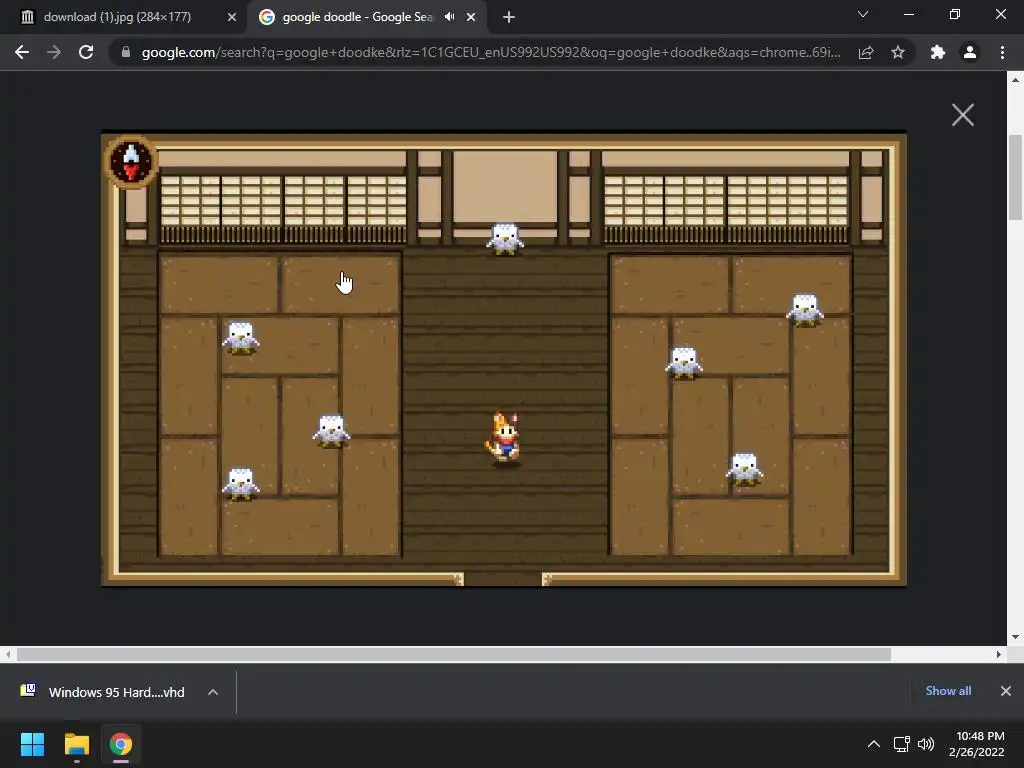This screenshot has height=768, width=1024.
Task: Click the scroll up arrow of page scrollbar
Action: pos(1015,80)
